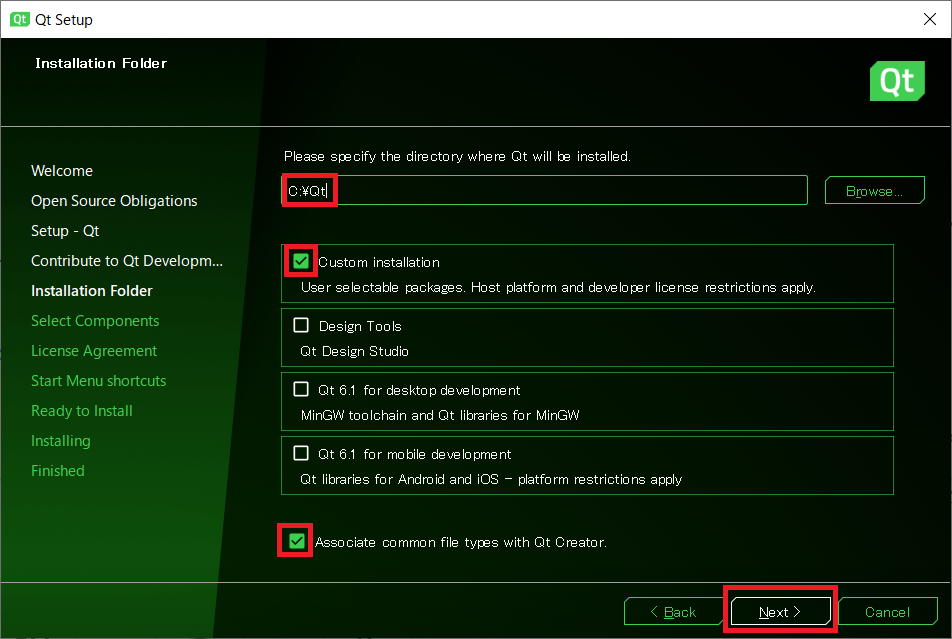Click the Ready to Install step
This screenshot has height=639, width=952.
coord(82,411)
